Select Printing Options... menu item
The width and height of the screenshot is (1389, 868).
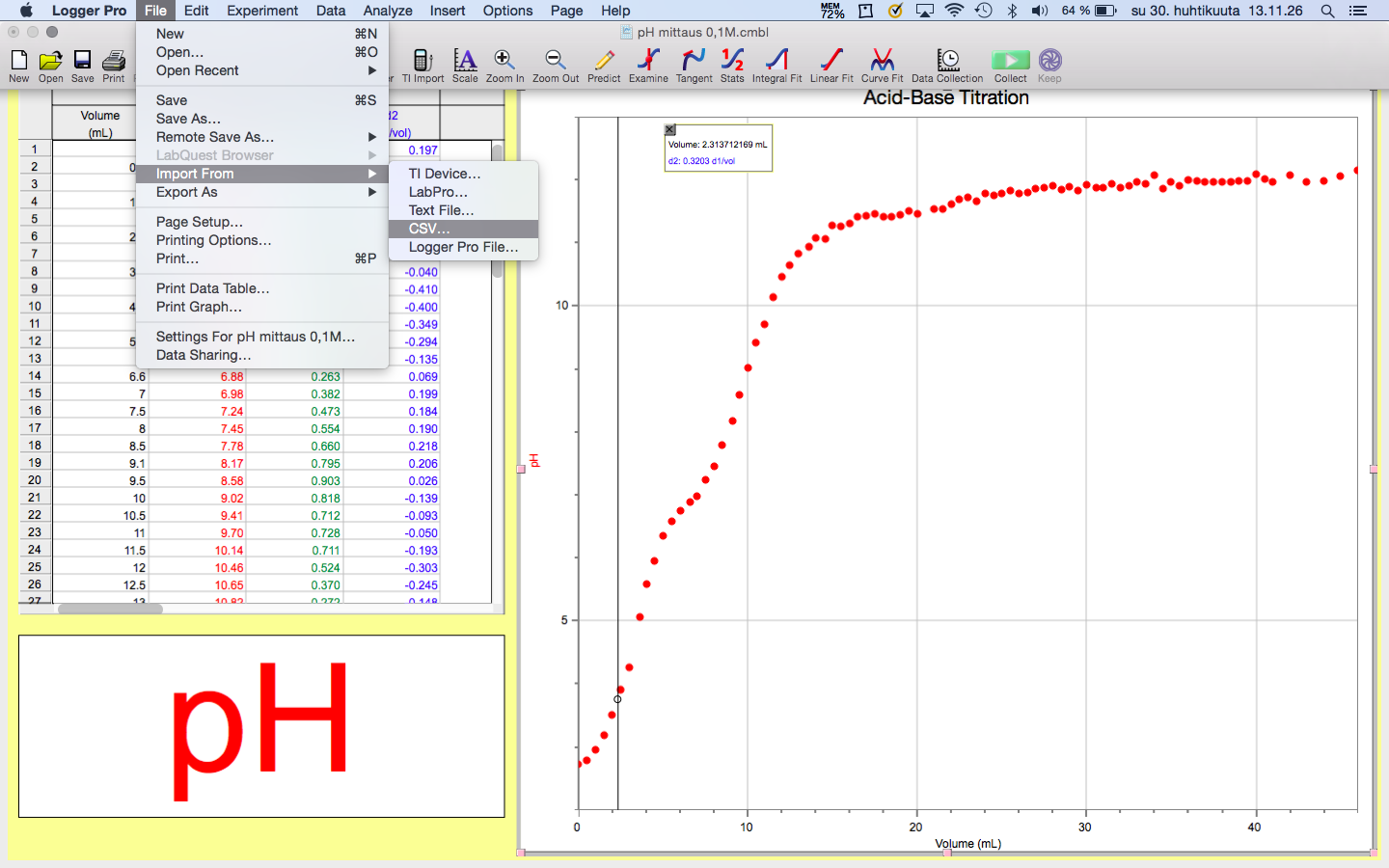click(262, 240)
